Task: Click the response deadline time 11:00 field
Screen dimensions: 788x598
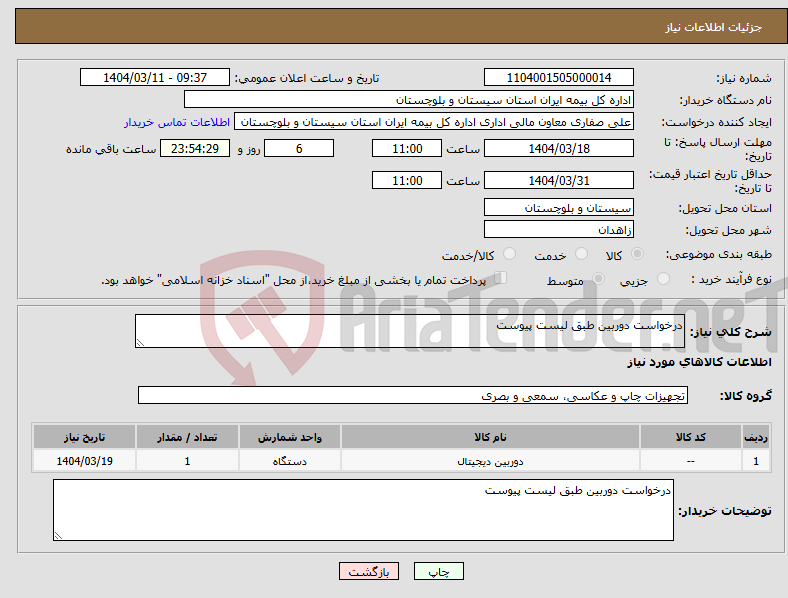Action: coord(407,148)
